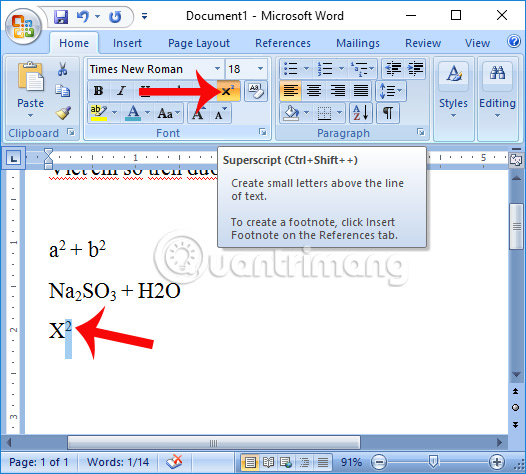The width and height of the screenshot is (526, 474).
Task: Open Font dialog launcher
Action: point(262,132)
